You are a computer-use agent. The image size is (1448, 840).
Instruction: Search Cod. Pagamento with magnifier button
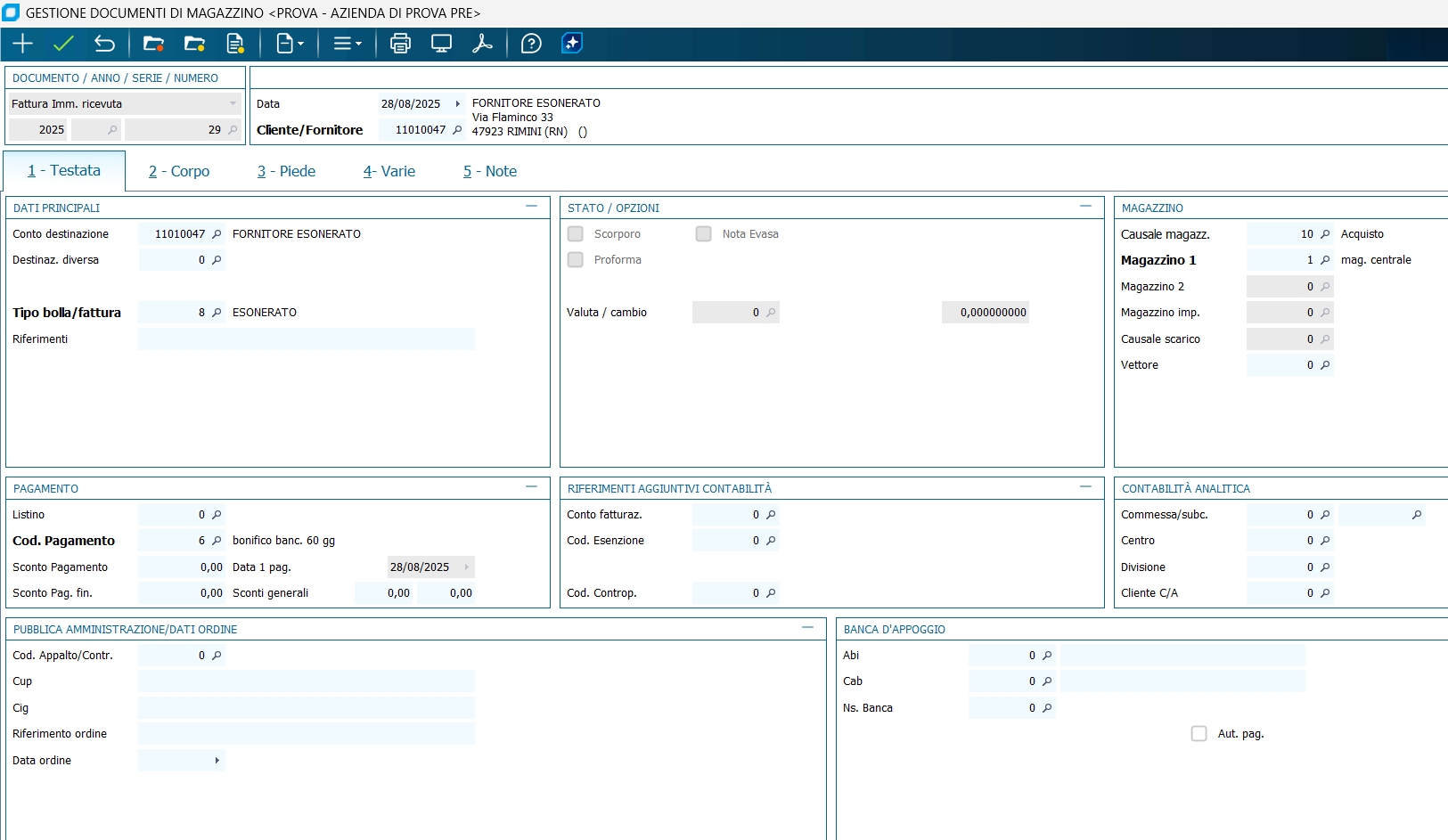[x=217, y=541]
